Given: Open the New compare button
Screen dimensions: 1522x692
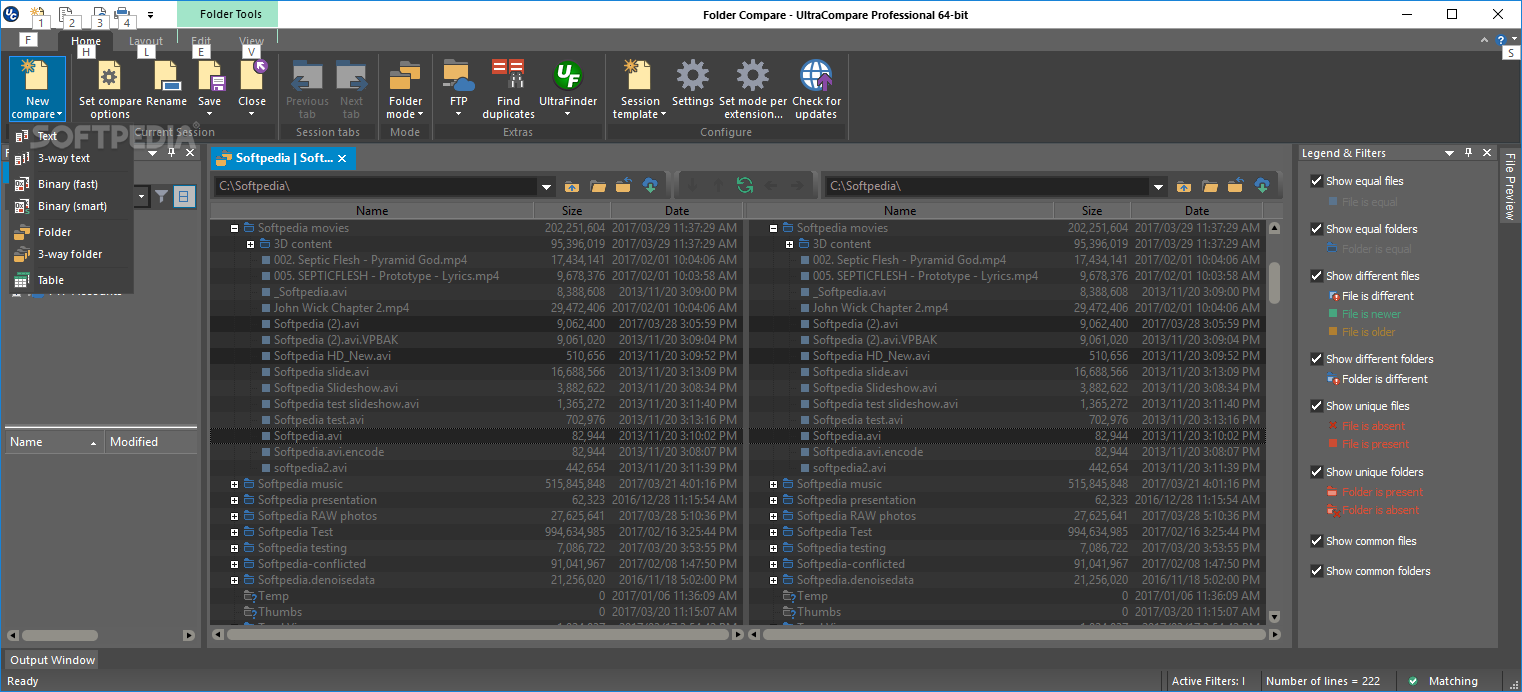Looking at the screenshot, I should click(x=37, y=90).
